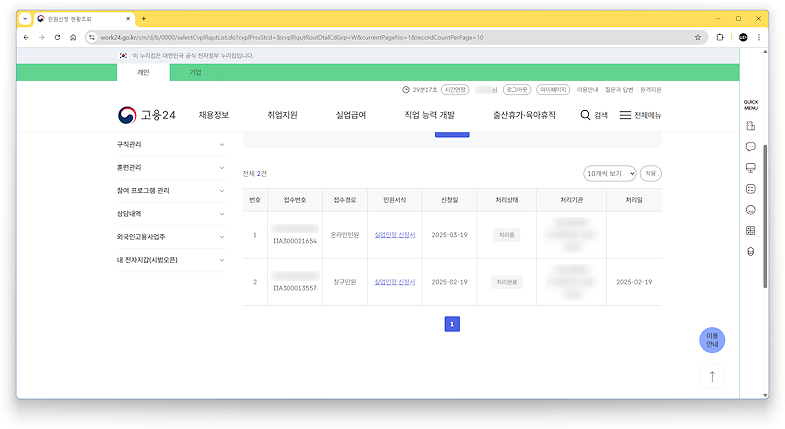Click the 온라인민원 cell
This screenshot has width=785, height=429.
345,235
